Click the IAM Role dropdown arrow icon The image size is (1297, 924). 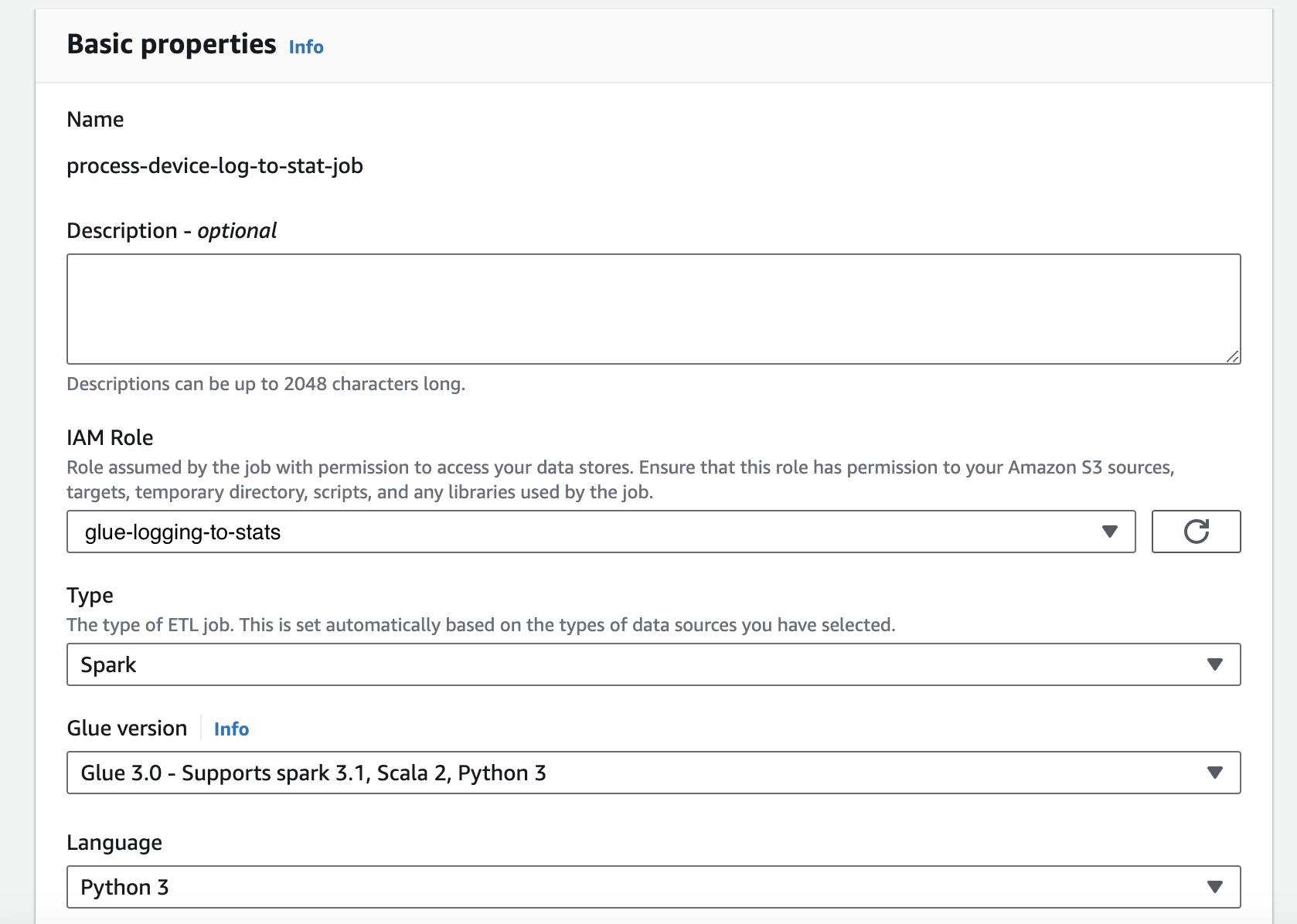pos(1109,532)
